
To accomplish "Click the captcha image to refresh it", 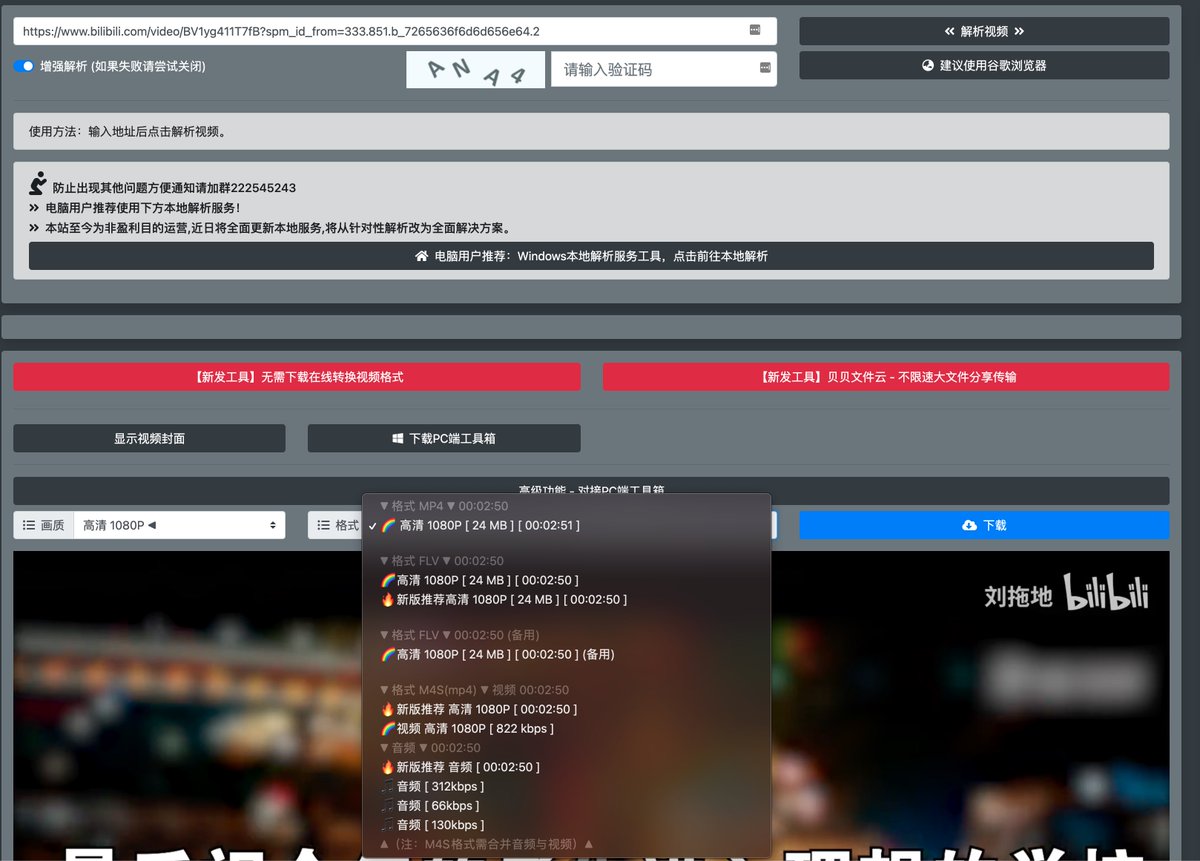I will pyautogui.click(x=476, y=70).
